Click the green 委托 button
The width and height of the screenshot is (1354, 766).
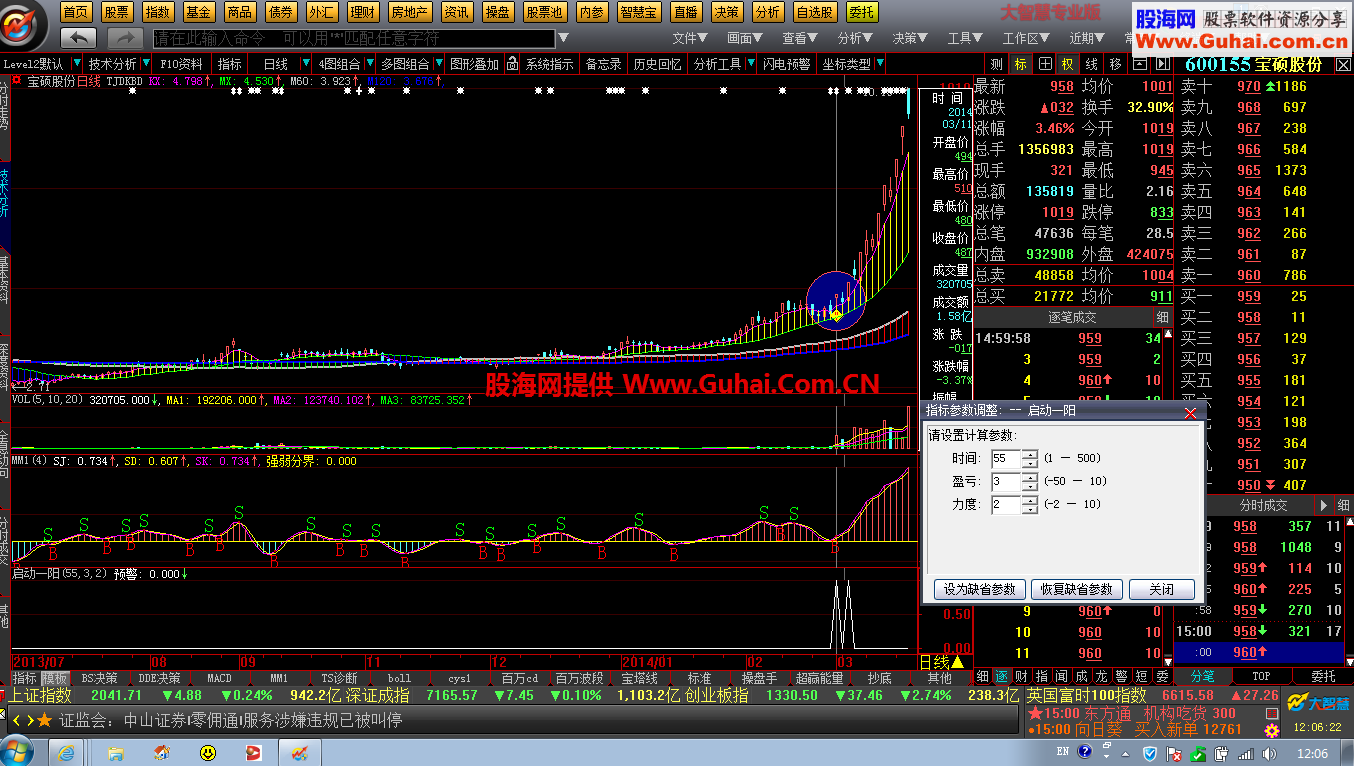coord(861,12)
